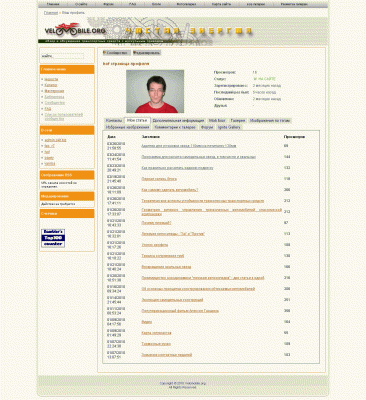The image size is (366, 400).
Task: Open 'О сайте' in the top navigation bar
Action: (x=81, y=5)
